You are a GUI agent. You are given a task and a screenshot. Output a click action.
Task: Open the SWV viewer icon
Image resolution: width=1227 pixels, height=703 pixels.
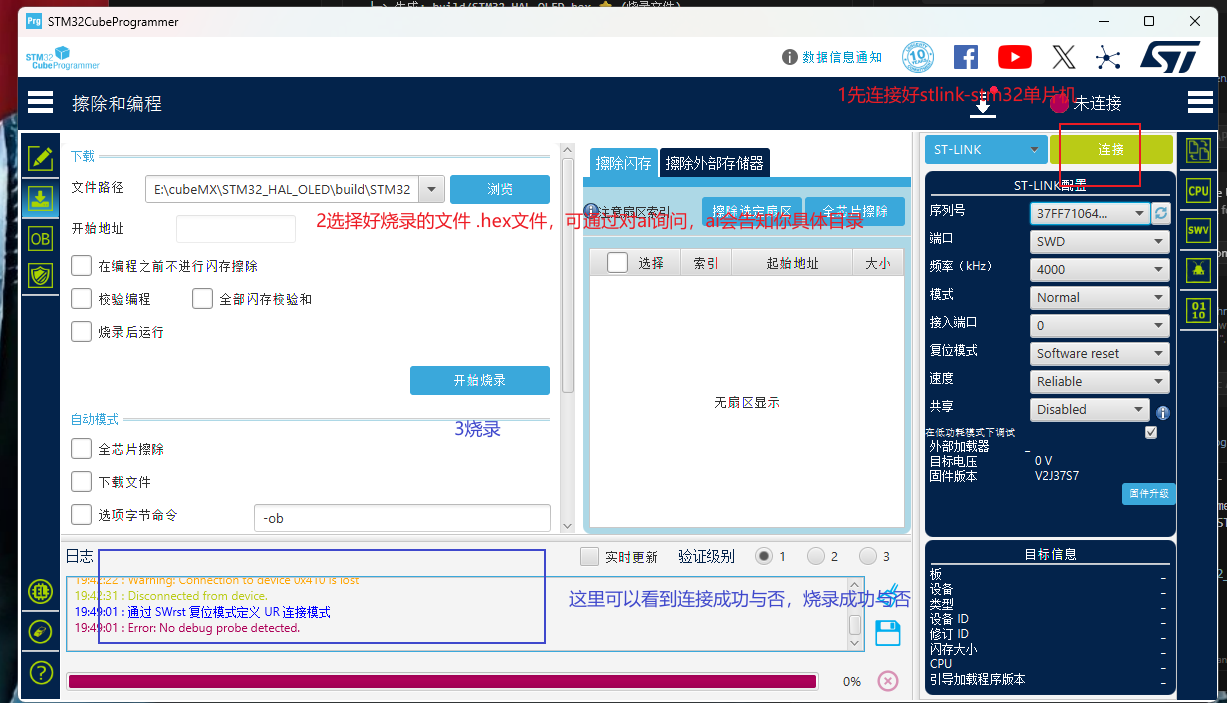(1198, 229)
